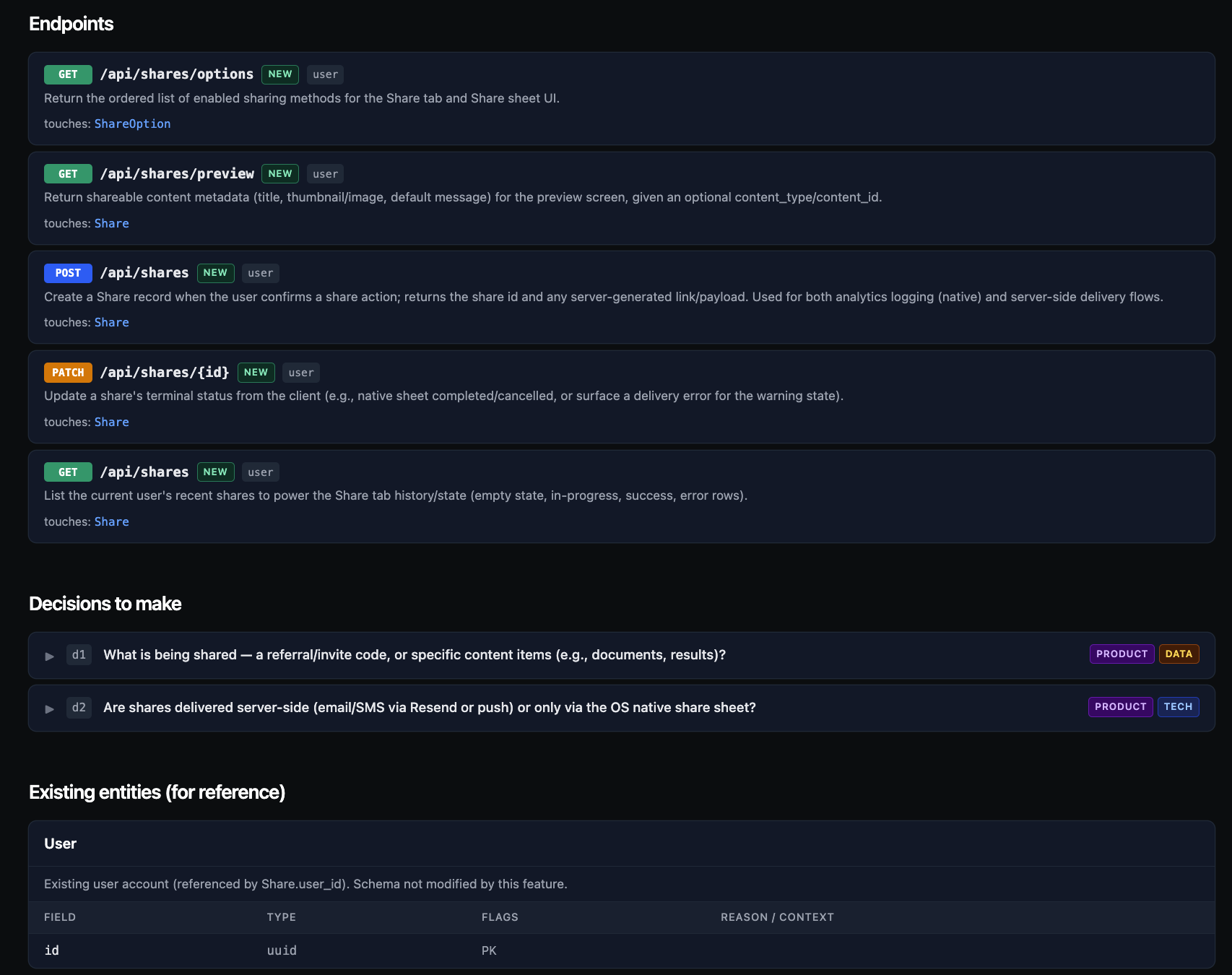Open the 'What is being shared' decision question

pos(415,654)
